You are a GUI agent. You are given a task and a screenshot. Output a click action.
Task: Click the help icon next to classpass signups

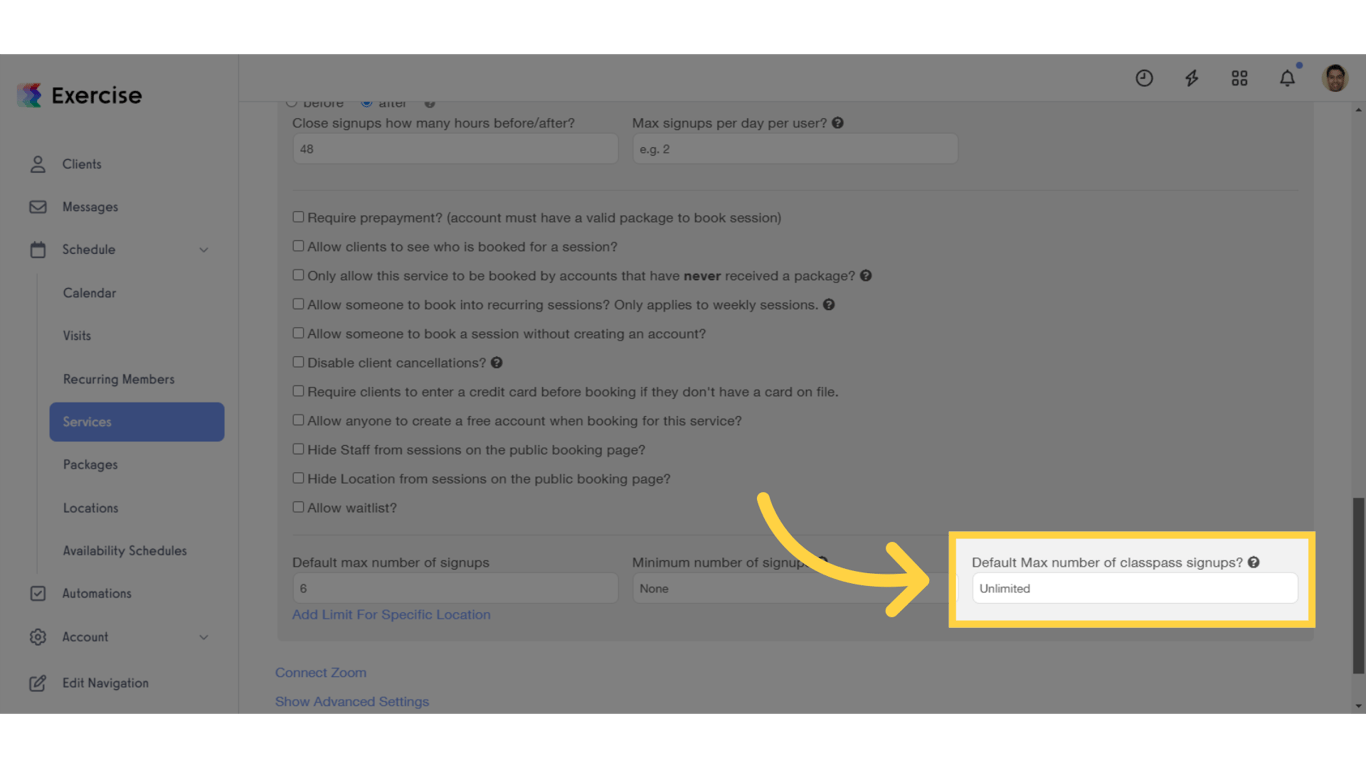1253,562
